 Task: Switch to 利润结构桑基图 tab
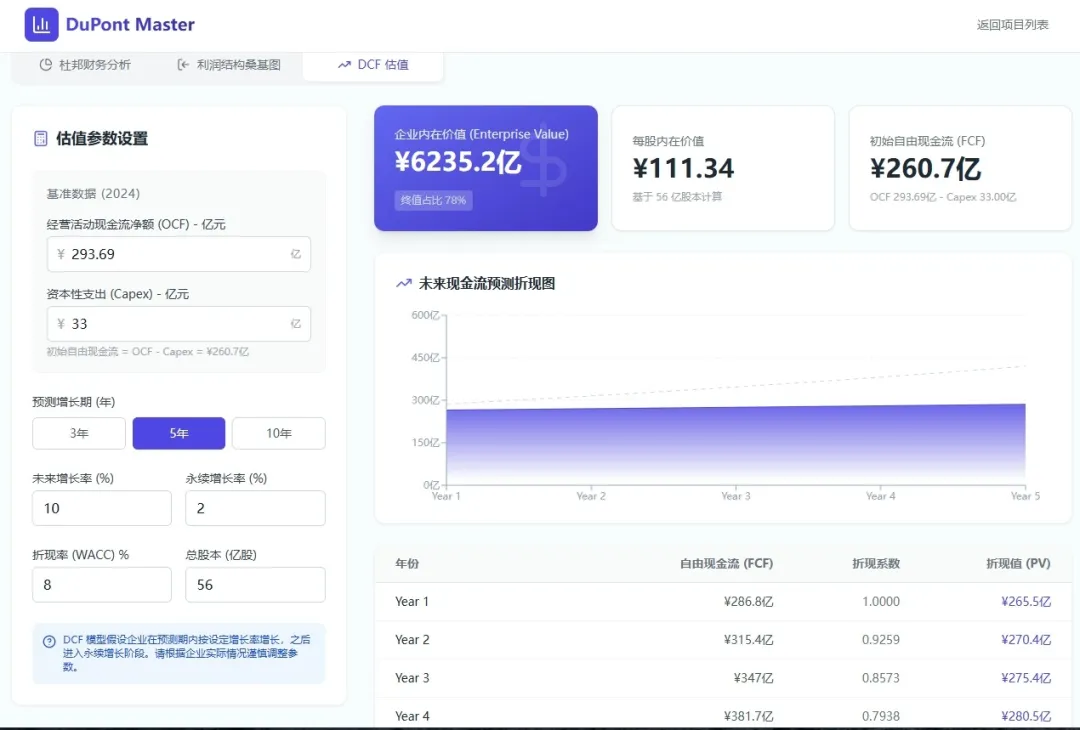(229, 65)
